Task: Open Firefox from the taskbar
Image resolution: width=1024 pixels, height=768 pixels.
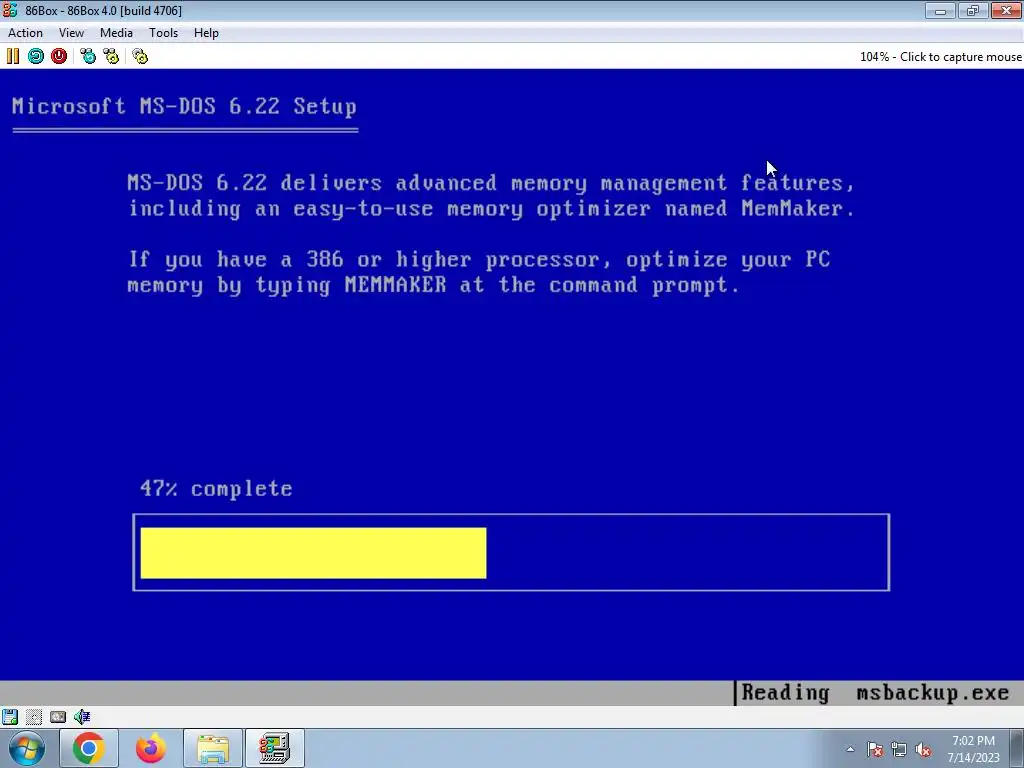Action: [151, 748]
